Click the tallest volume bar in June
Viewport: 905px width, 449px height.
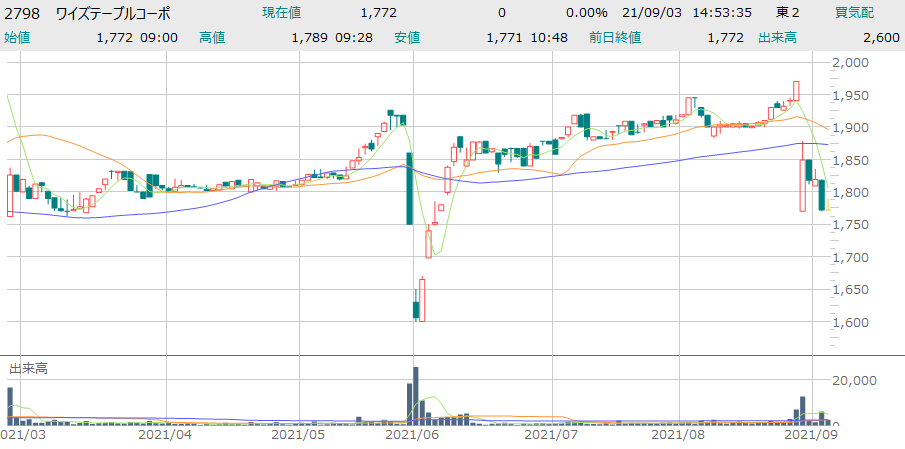coord(415,395)
